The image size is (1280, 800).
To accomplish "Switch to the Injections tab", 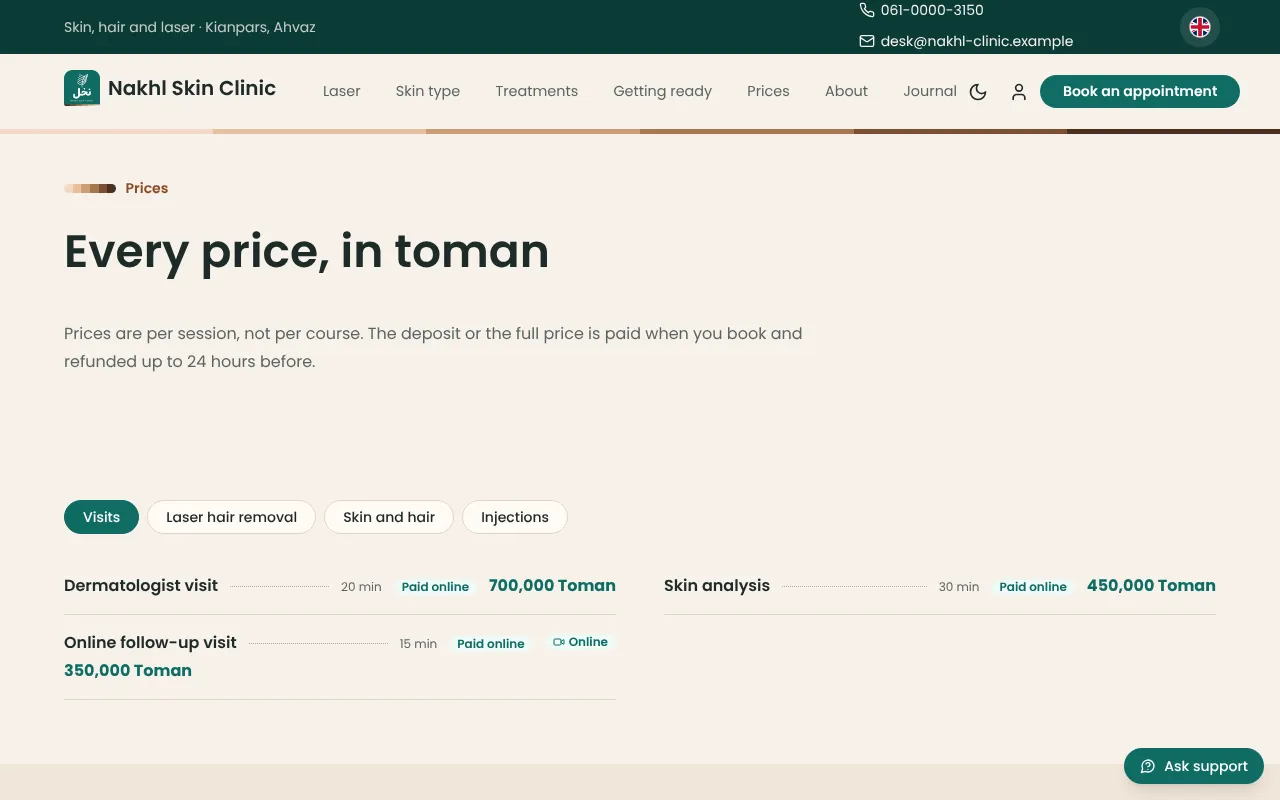I will click(515, 517).
